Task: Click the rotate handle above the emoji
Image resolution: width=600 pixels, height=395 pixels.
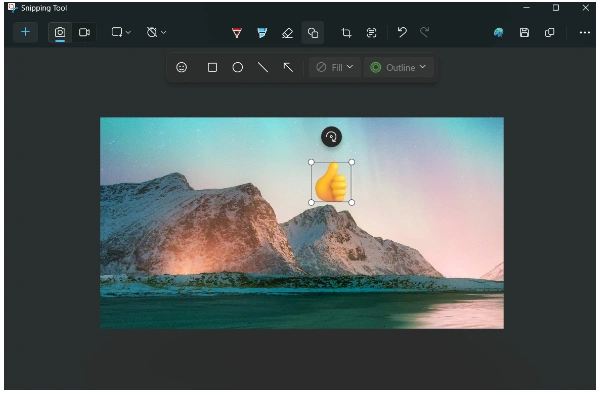Action: (331, 137)
